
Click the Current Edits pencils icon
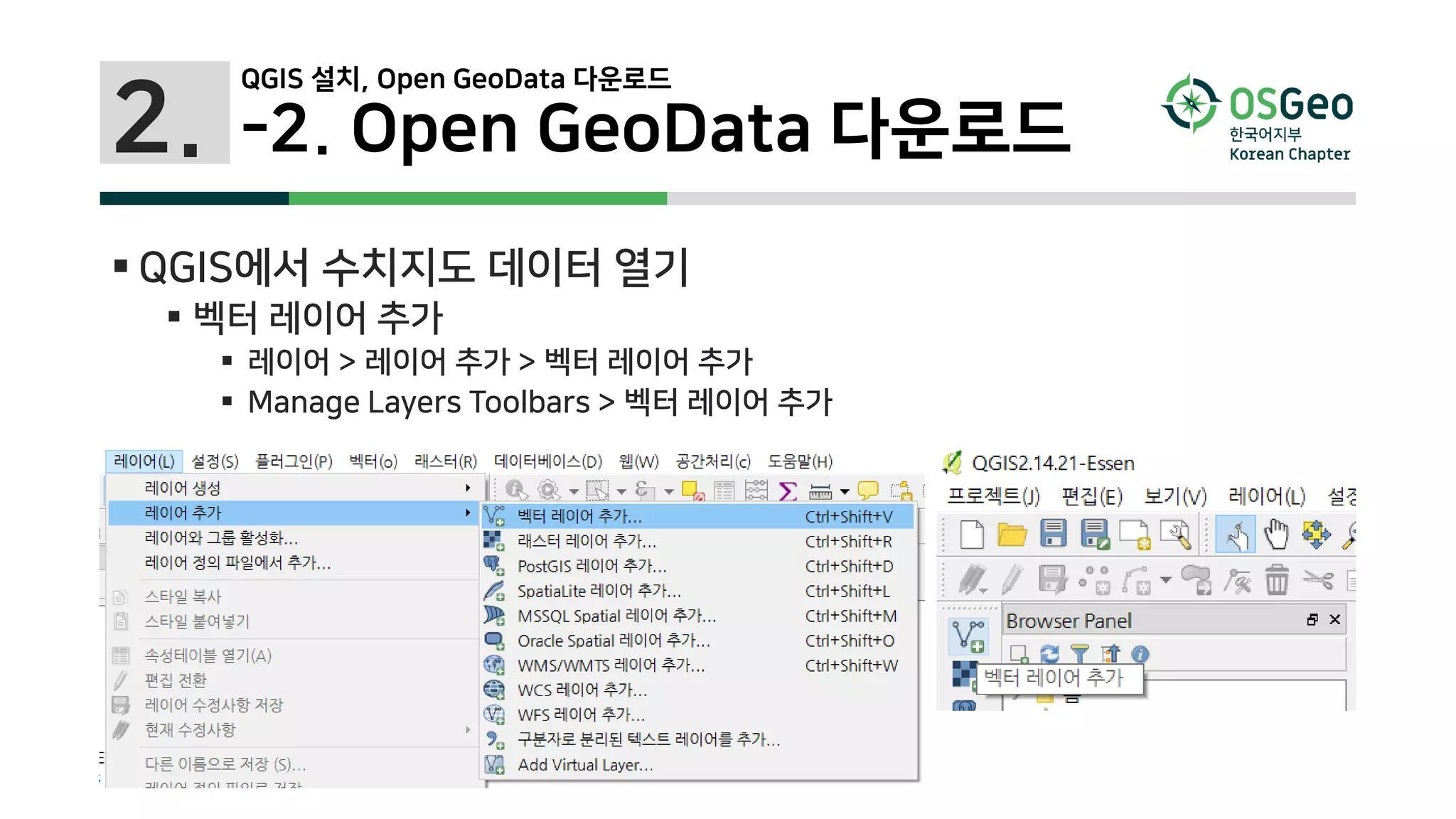[973, 580]
